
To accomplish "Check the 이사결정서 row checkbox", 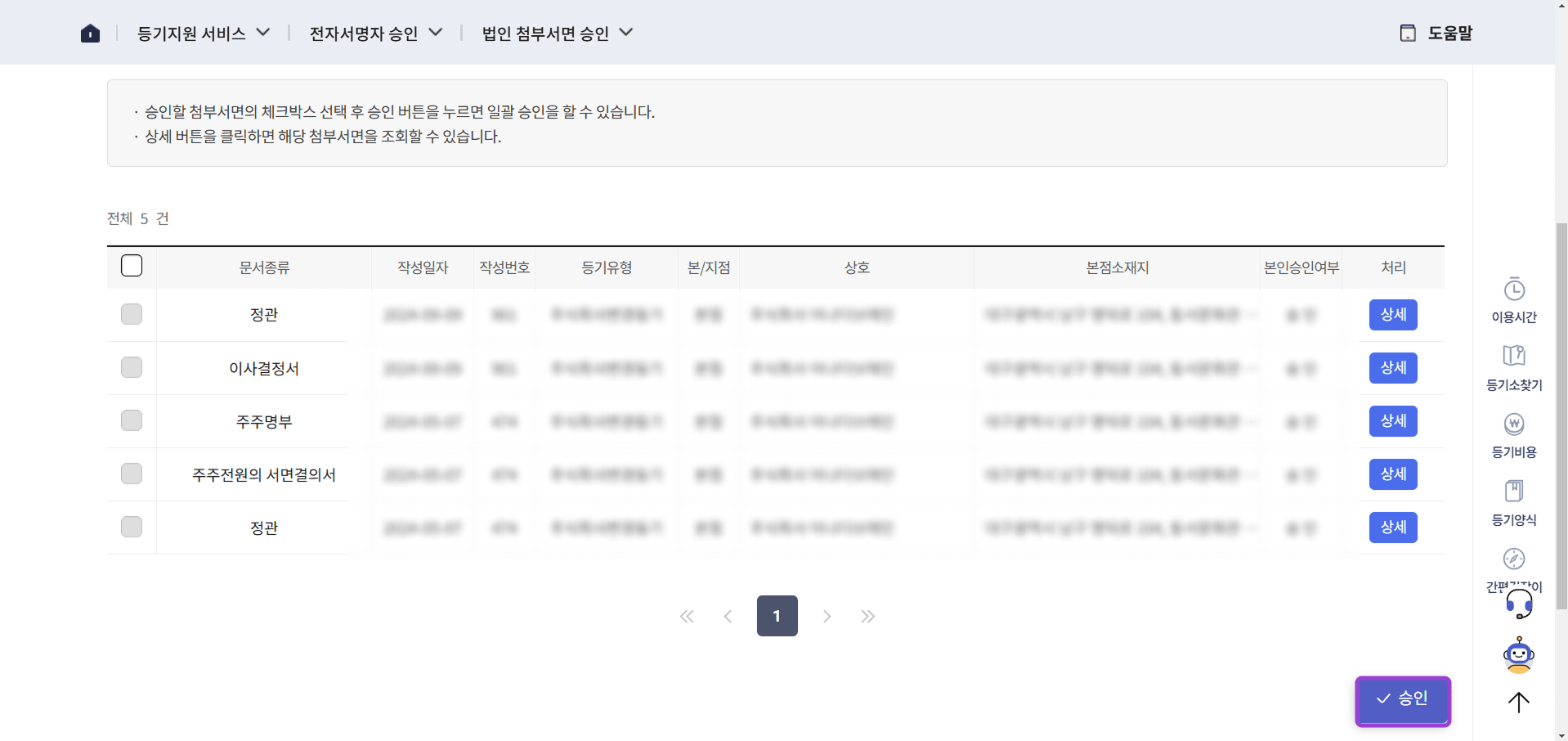I will click(132, 367).
